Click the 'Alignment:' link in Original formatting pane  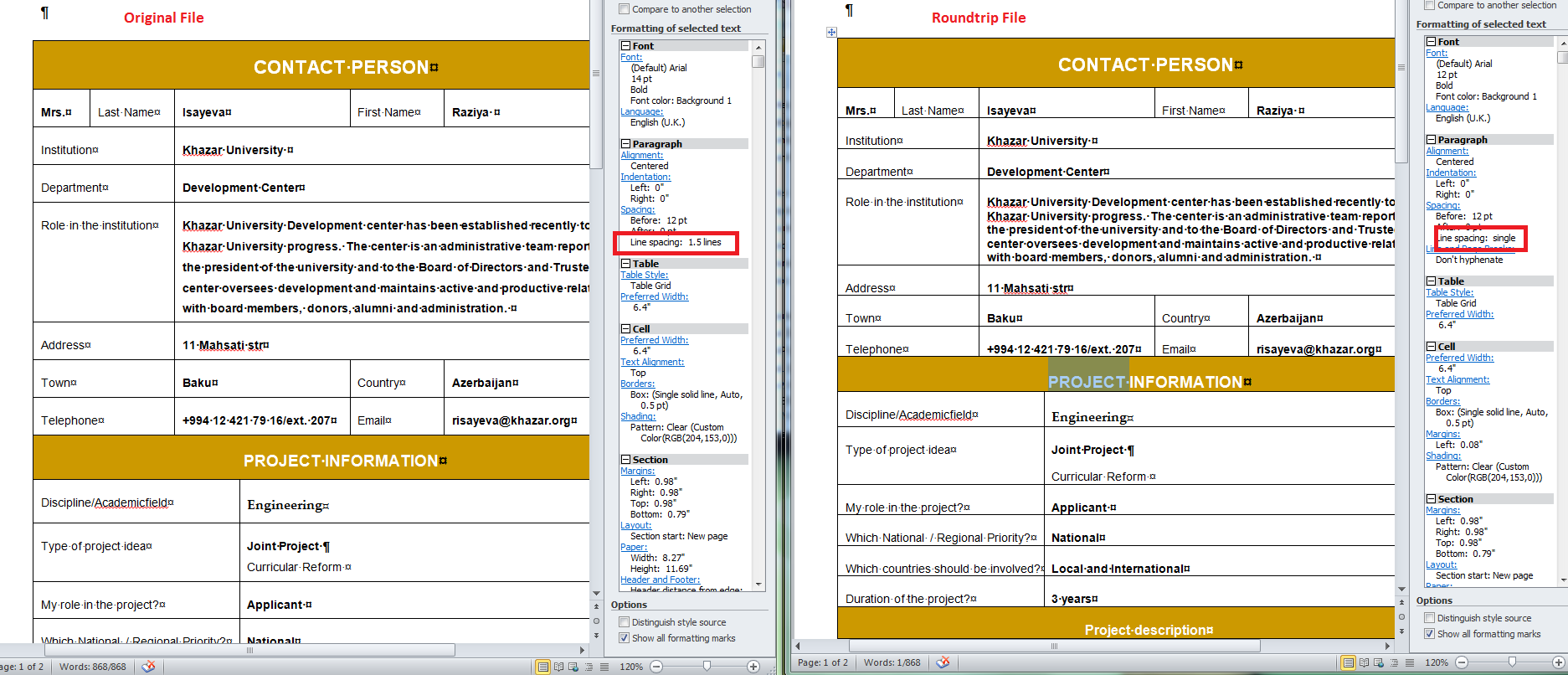(x=641, y=155)
